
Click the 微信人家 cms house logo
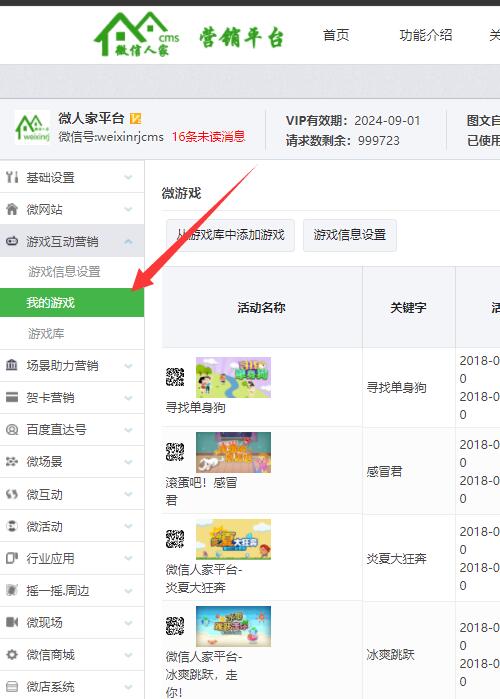pyautogui.click(x=137, y=35)
